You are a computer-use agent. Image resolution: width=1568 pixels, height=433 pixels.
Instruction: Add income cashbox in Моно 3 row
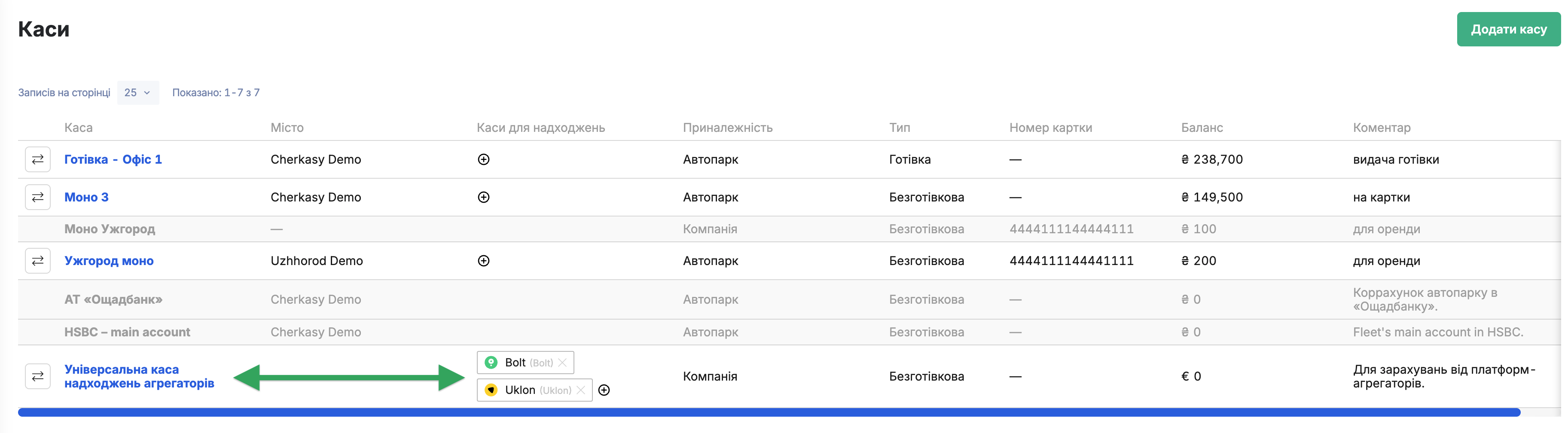[483, 197]
